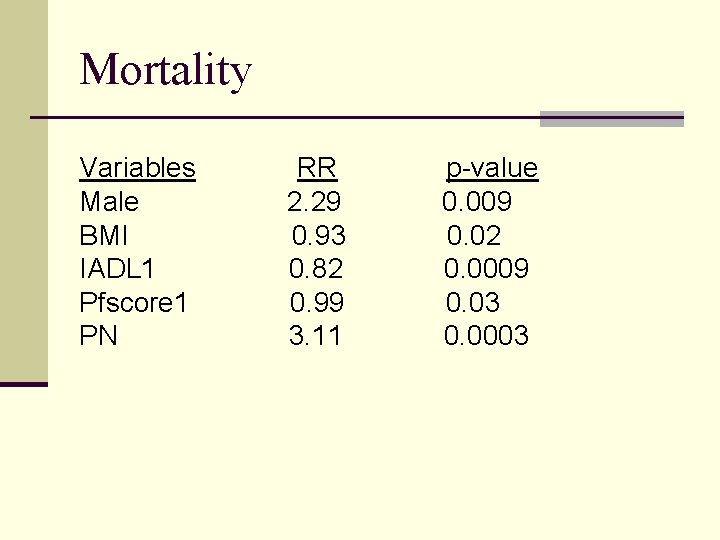Click the RR value 0.99

click(x=317, y=303)
